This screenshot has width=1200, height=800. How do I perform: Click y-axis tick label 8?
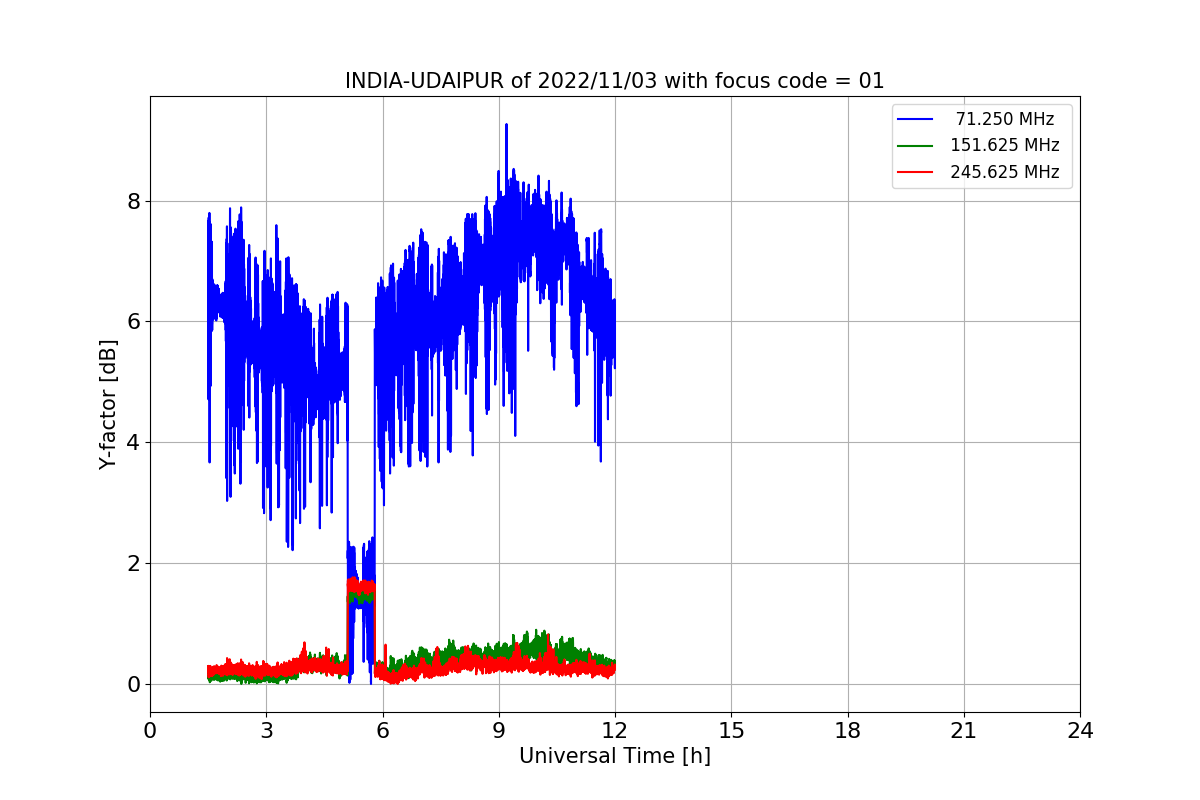click(x=134, y=201)
